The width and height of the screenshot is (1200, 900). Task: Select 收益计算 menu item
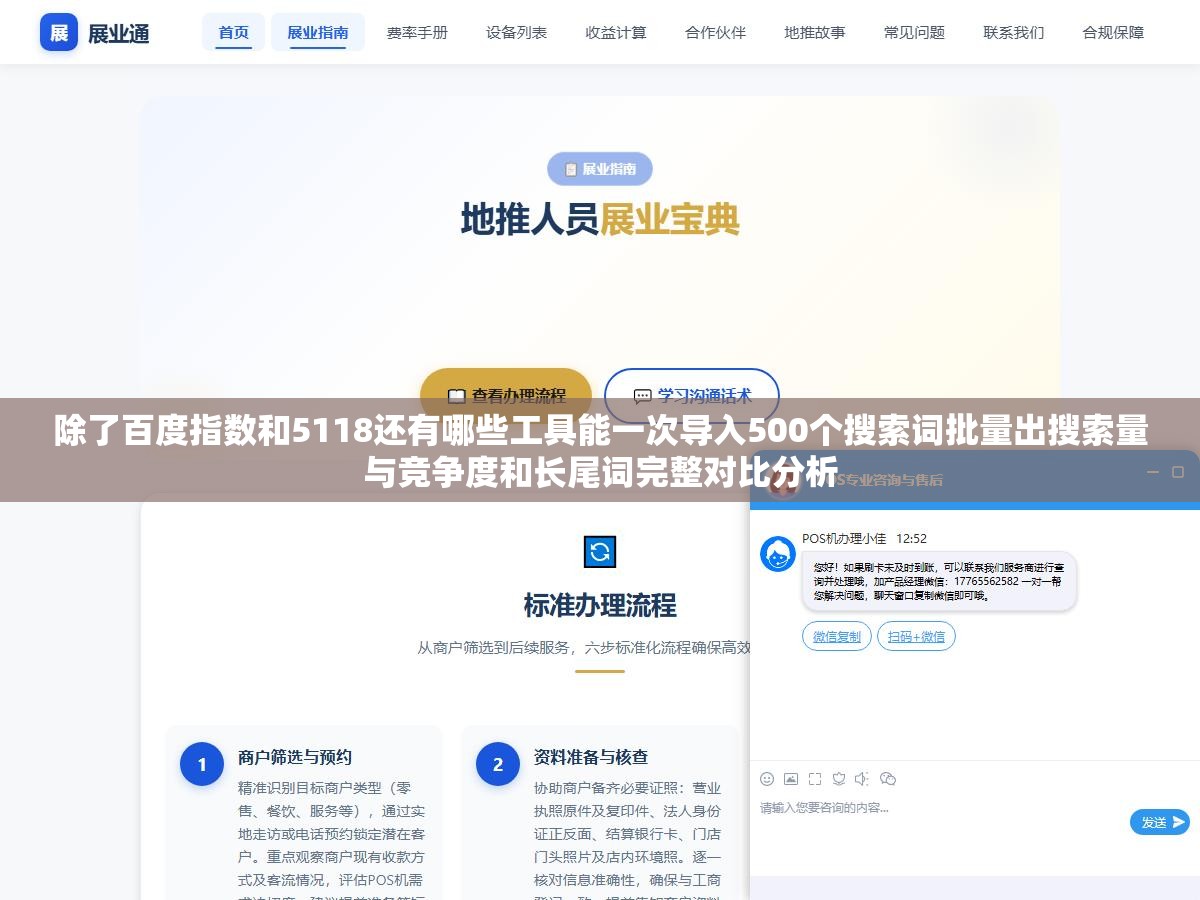coord(616,32)
